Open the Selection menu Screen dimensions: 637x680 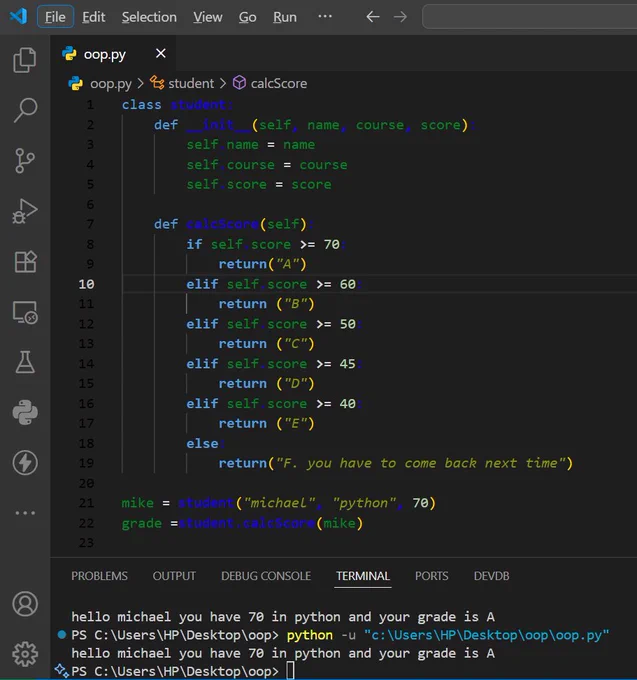point(149,17)
